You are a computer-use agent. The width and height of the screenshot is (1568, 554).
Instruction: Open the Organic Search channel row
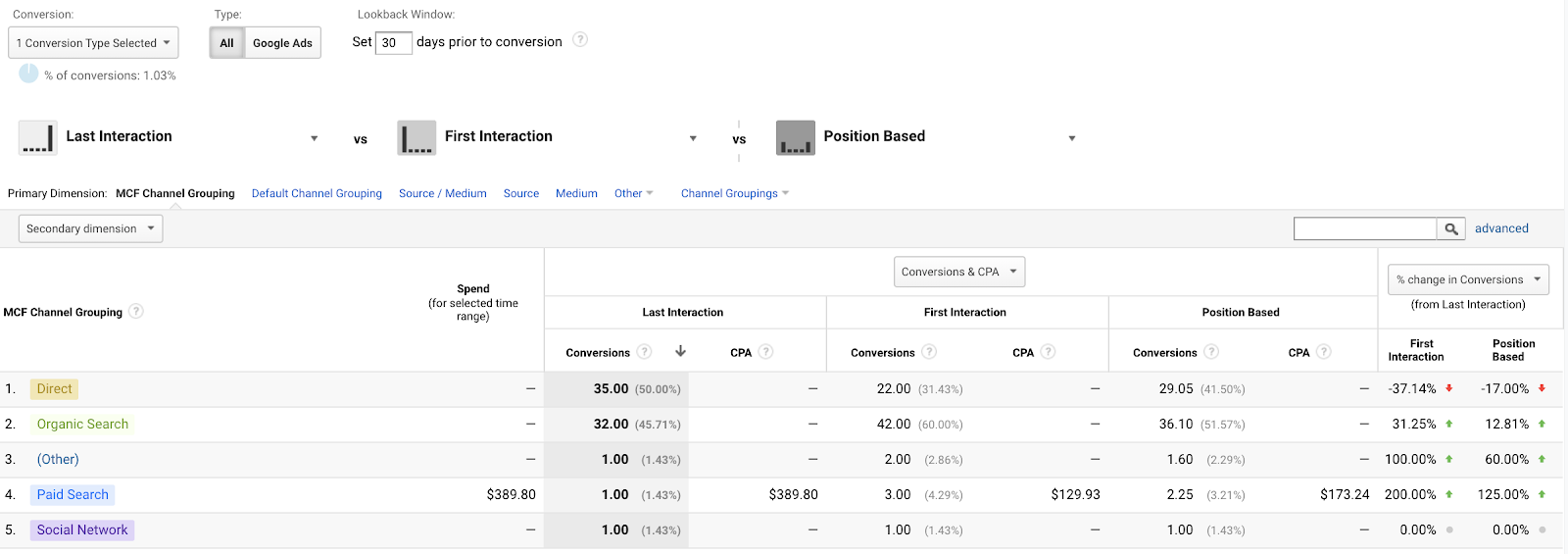tap(82, 425)
